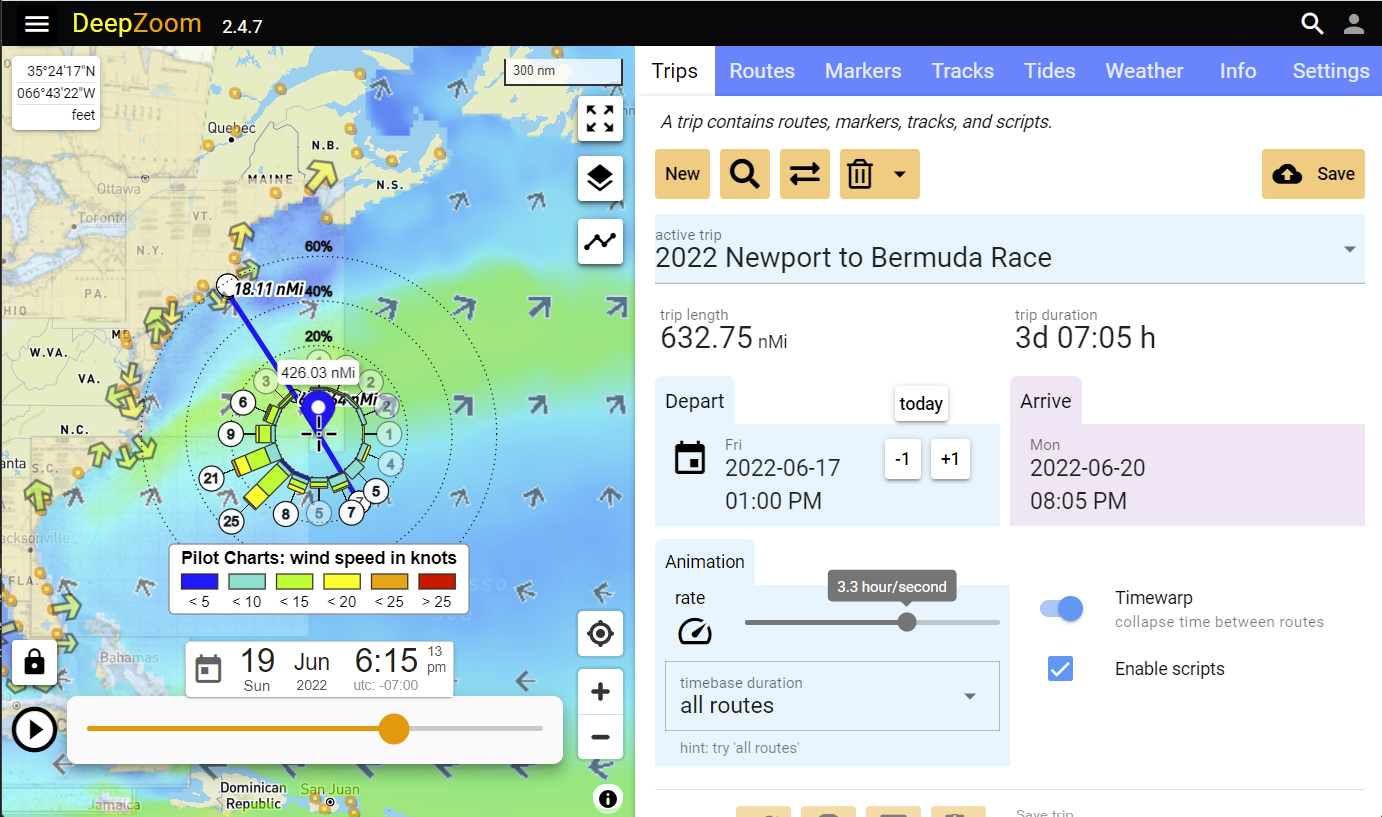The image size is (1382, 817).
Task: Open the user account icon
Action: pyautogui.click(x=1354, y=24)
